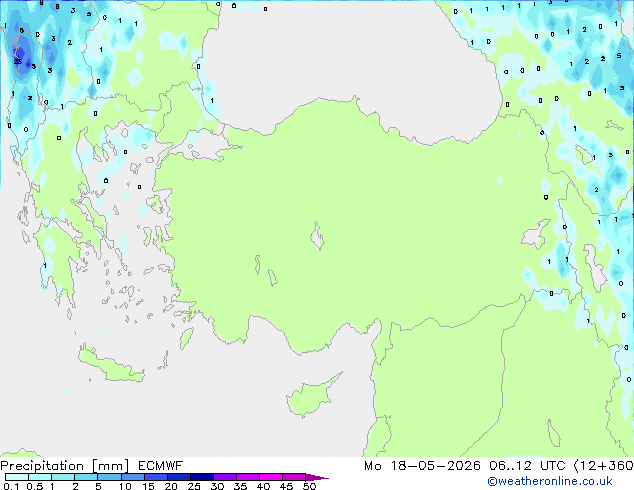Viewport: 634px width, 490px height.
Task: Click the legend tick label 50
Action: click(x=310, y=486)
